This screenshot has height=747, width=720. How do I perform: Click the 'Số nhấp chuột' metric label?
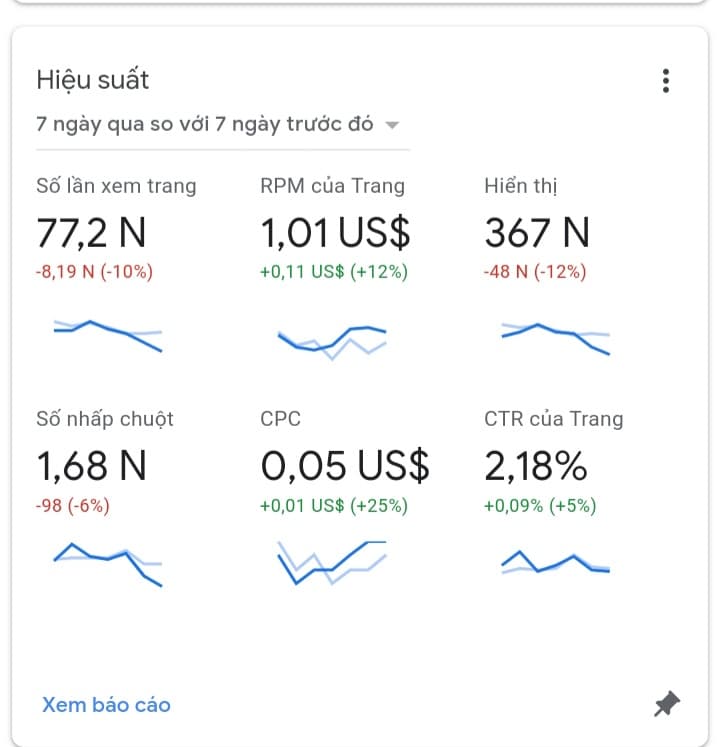click(x=105, y=419)
